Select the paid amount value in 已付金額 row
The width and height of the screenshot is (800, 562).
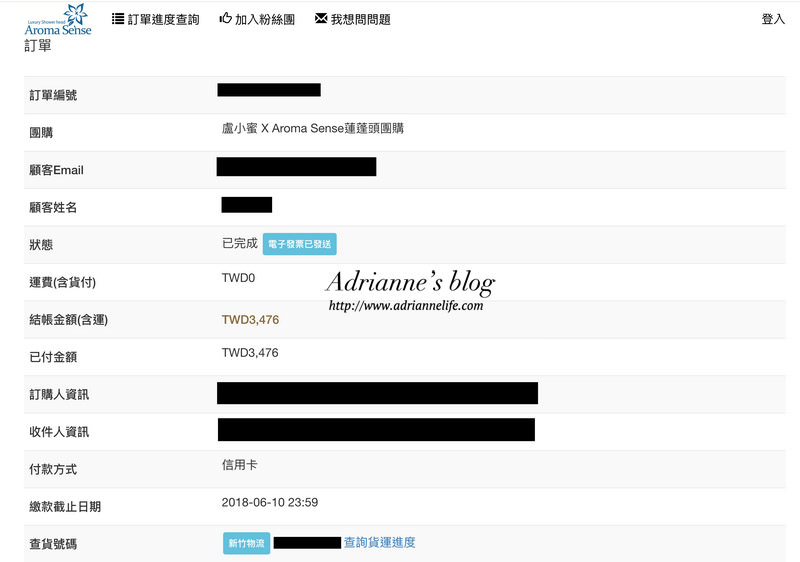click(x=250, y=353)
